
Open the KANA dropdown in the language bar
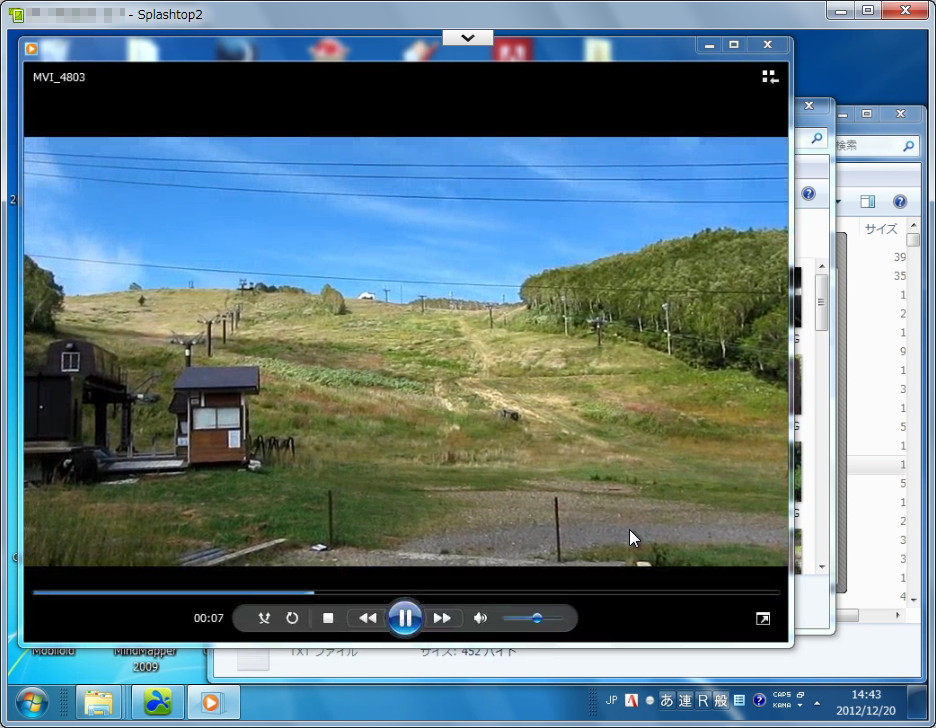point(799,705)
